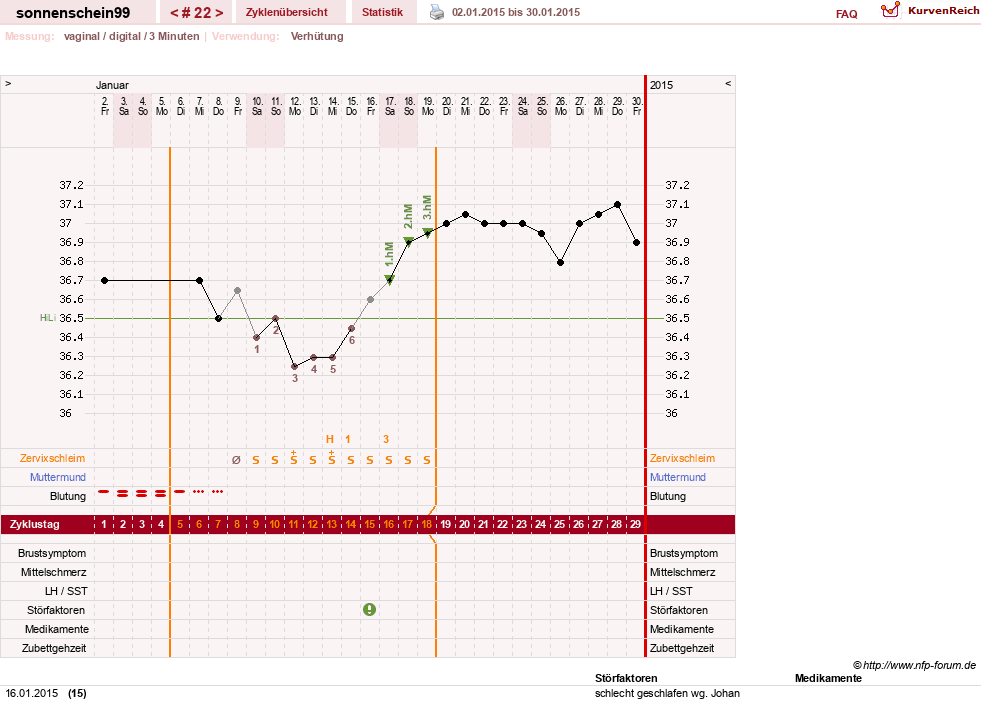Click the note date 16.01.2015 (15)
This screenshot has width=981, height=717.
point(46,693)
